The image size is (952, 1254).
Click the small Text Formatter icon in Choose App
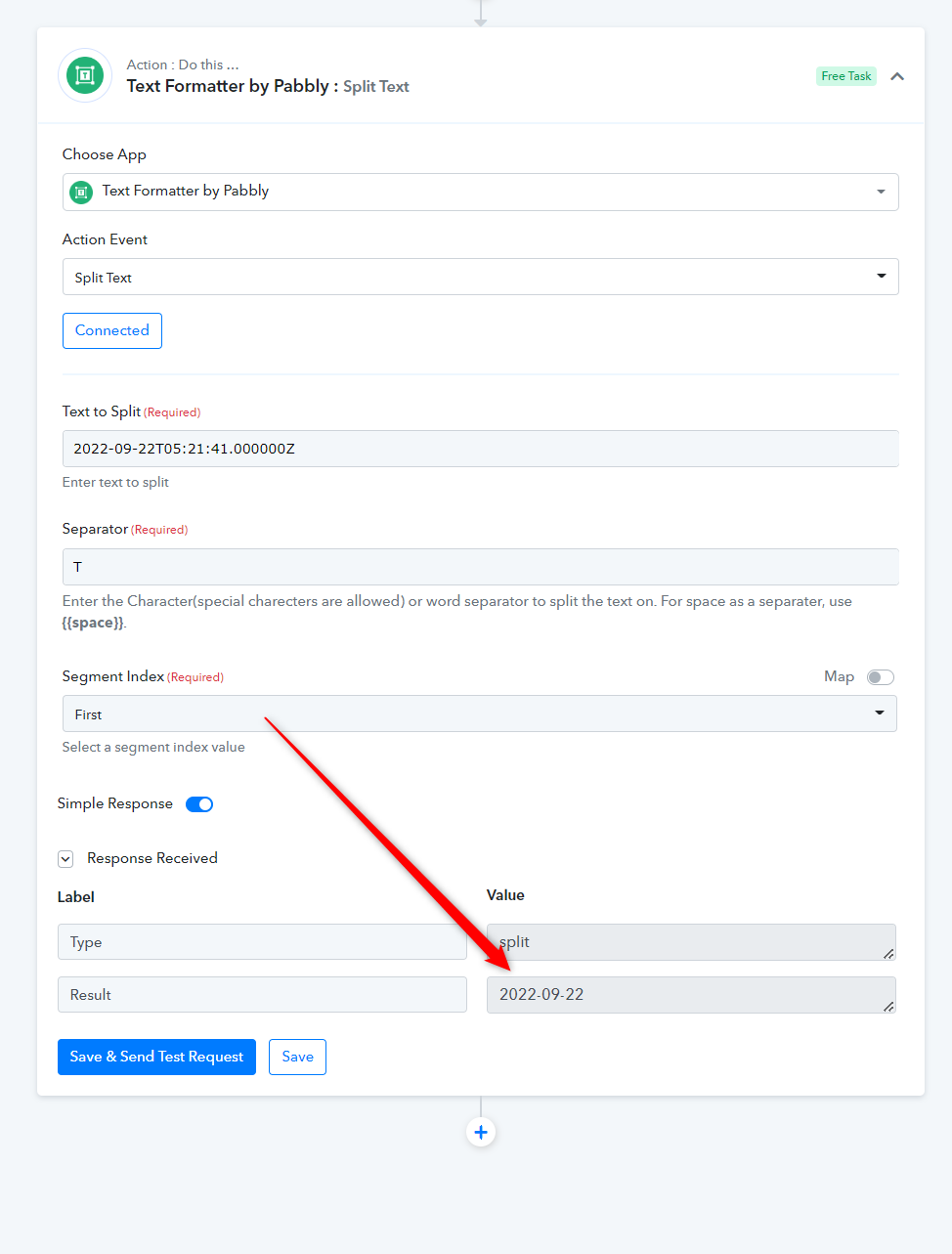point(82,193)
